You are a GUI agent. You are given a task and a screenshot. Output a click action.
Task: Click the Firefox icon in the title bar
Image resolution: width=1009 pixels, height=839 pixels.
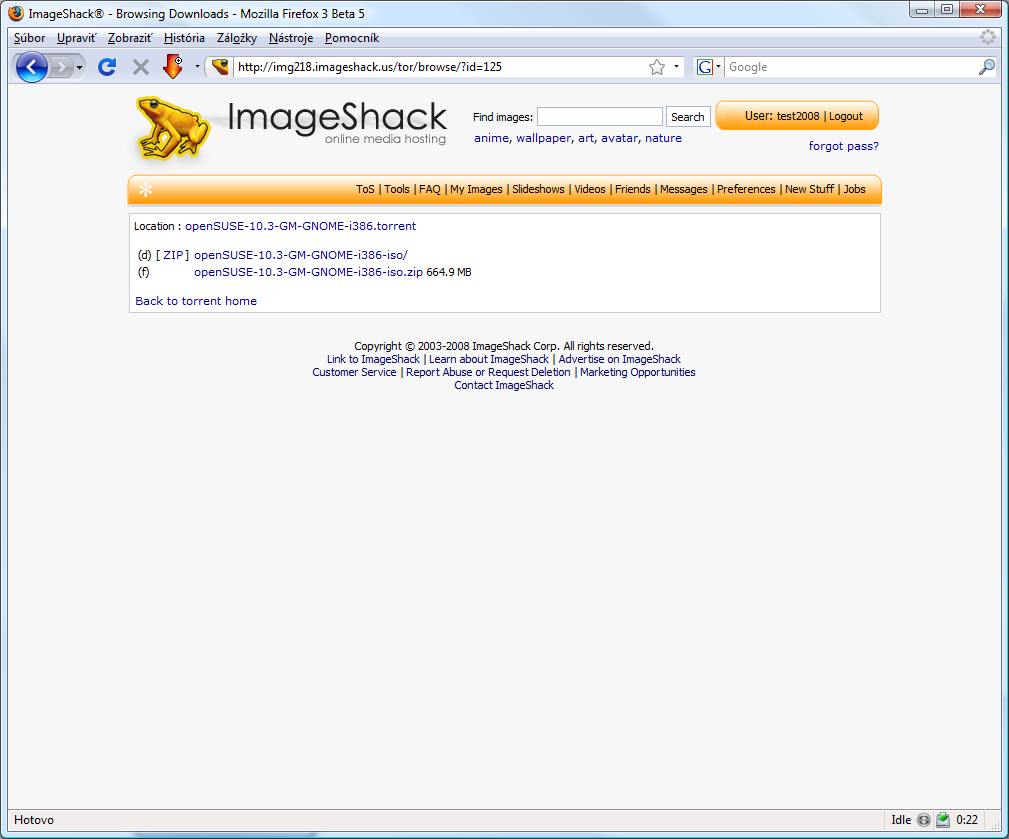tap(16, 13)
